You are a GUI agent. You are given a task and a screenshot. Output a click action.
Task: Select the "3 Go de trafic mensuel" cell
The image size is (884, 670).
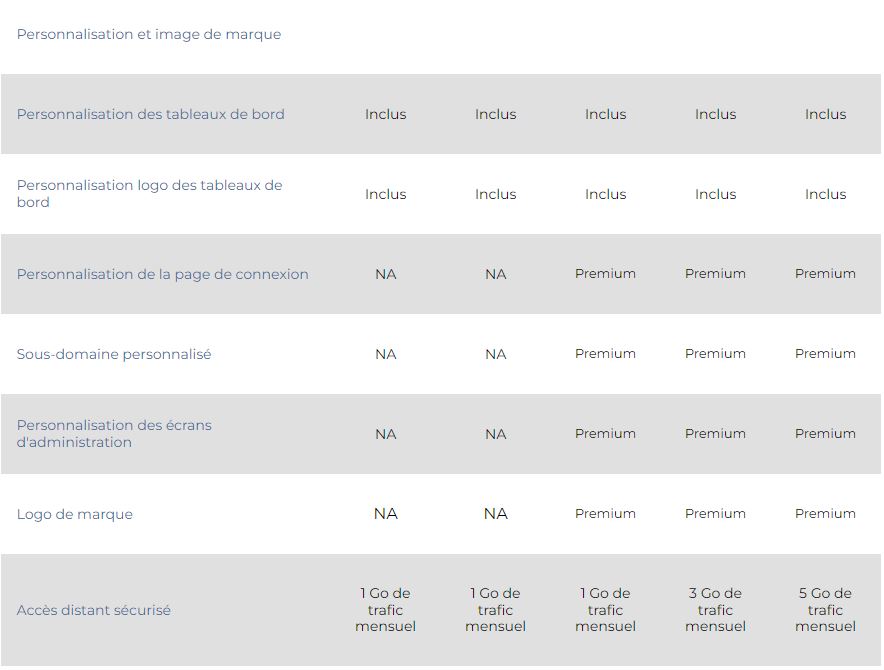(x=716, y=610)
